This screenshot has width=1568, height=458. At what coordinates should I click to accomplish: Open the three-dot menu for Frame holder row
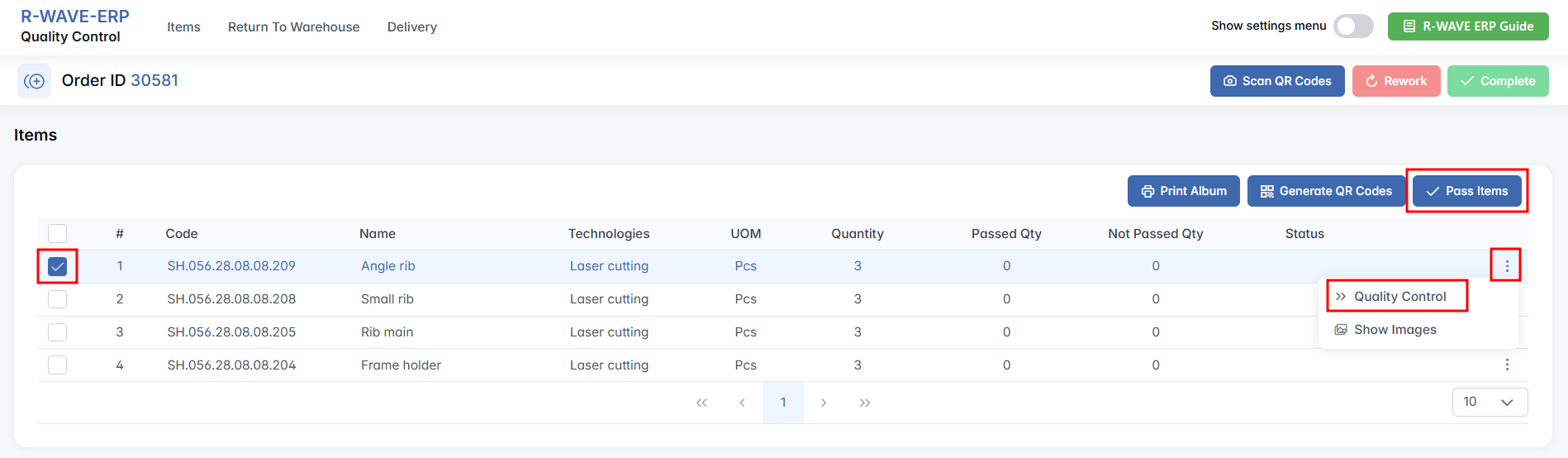click(1507, 365)
